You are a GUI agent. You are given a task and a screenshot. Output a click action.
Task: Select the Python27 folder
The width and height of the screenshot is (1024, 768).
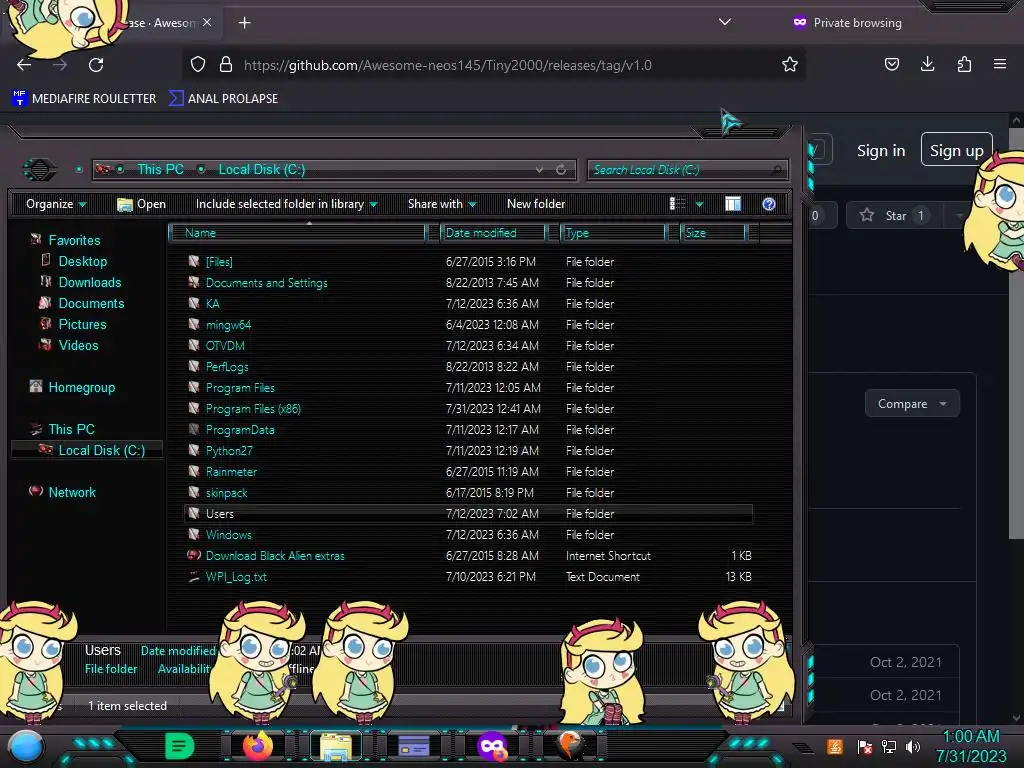click(x=229, y=451)
